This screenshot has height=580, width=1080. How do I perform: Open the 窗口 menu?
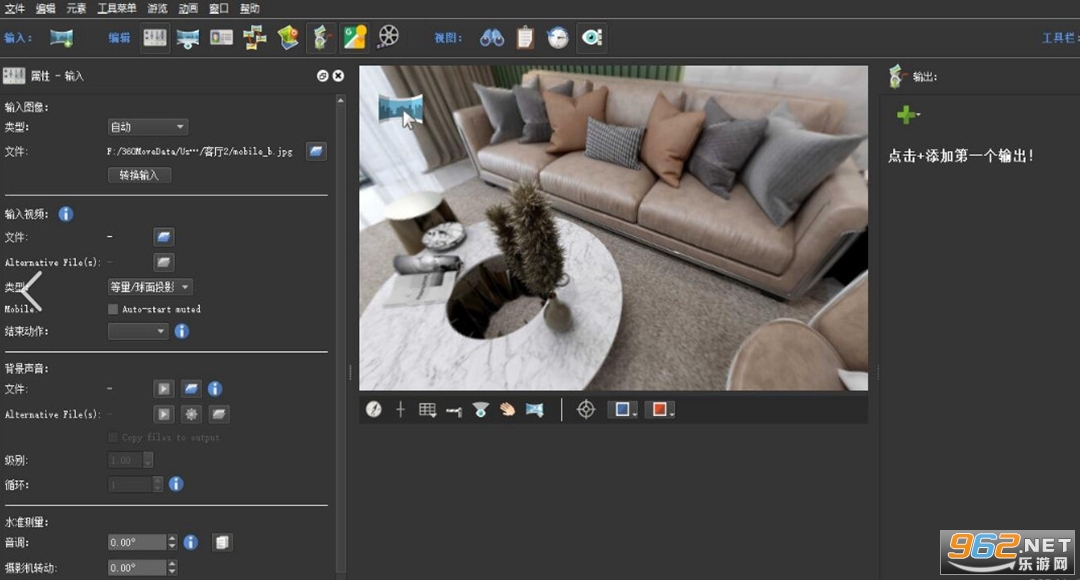[x=218, y=8]
